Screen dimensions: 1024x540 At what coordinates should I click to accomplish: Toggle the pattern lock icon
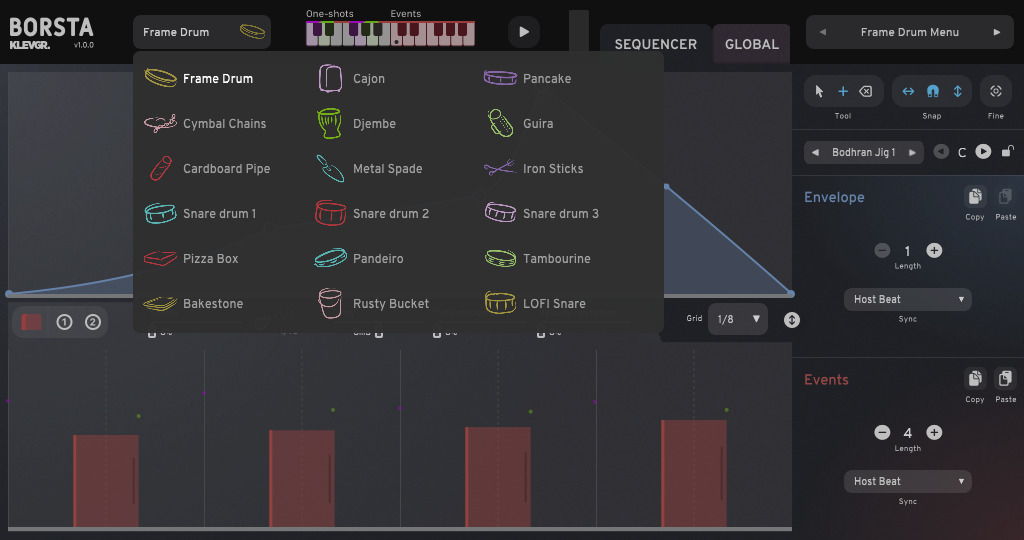(x=1008, y=151)
